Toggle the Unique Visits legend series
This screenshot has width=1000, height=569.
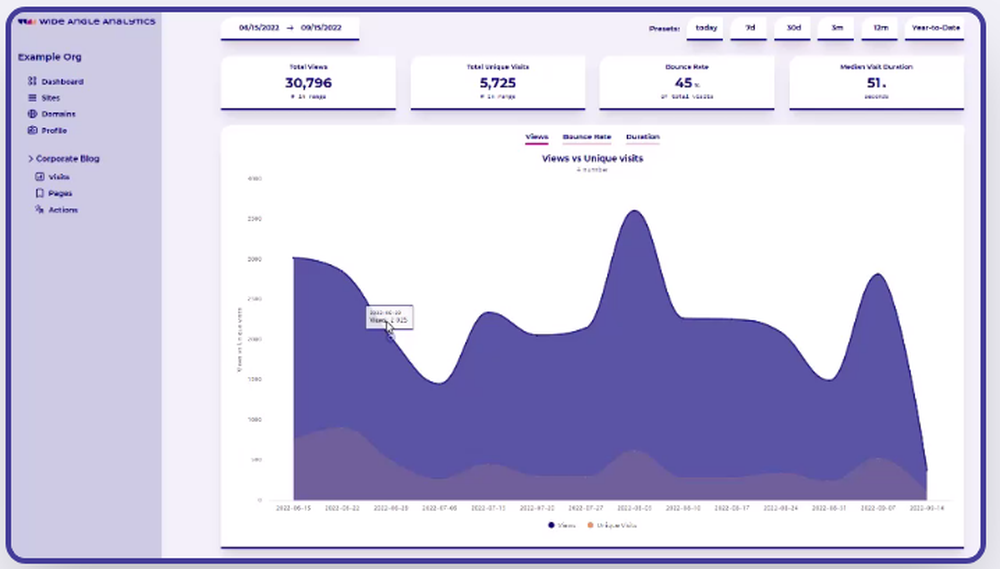click(612, 526)
